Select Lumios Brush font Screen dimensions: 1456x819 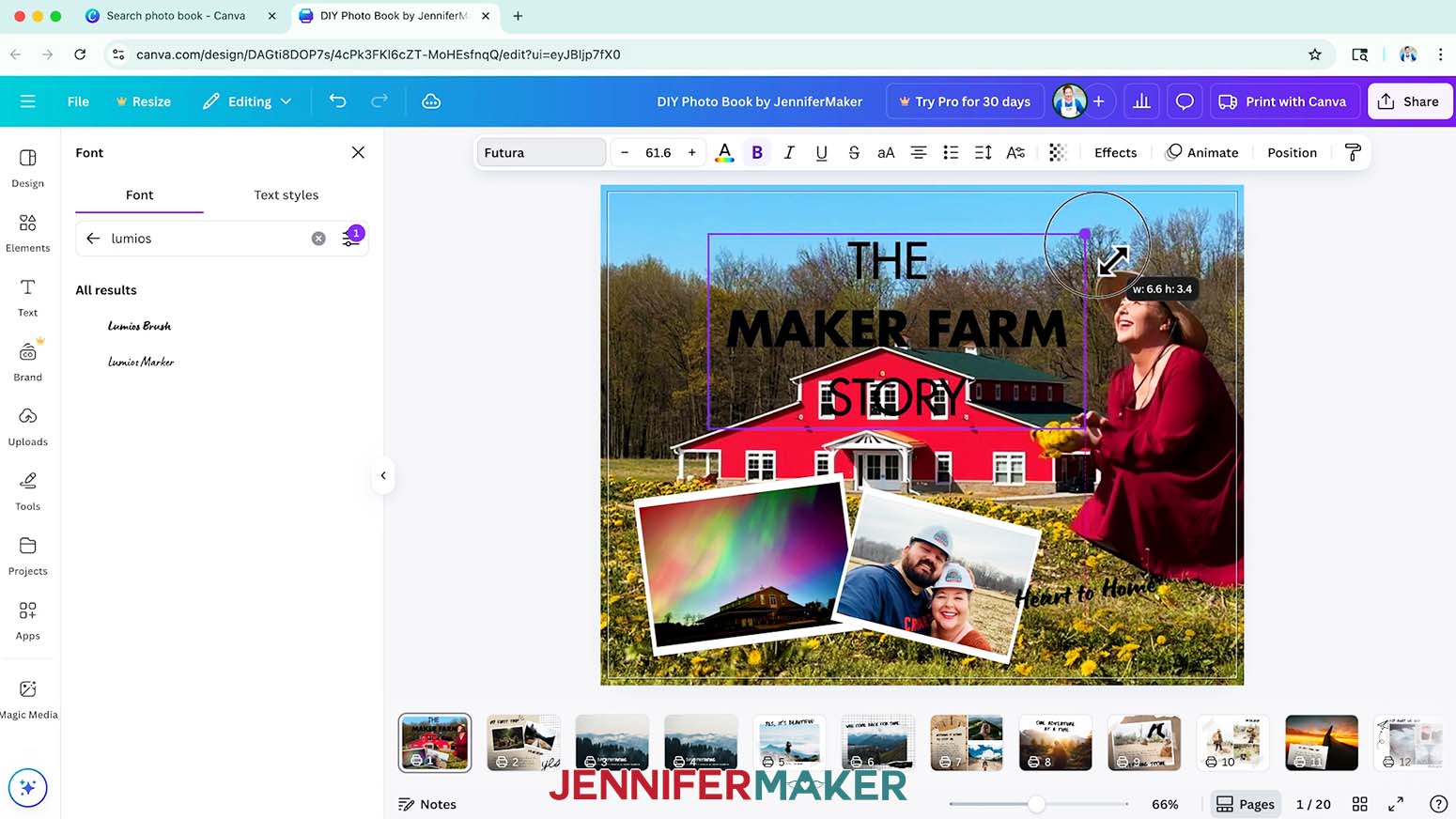tap(139, 326)
